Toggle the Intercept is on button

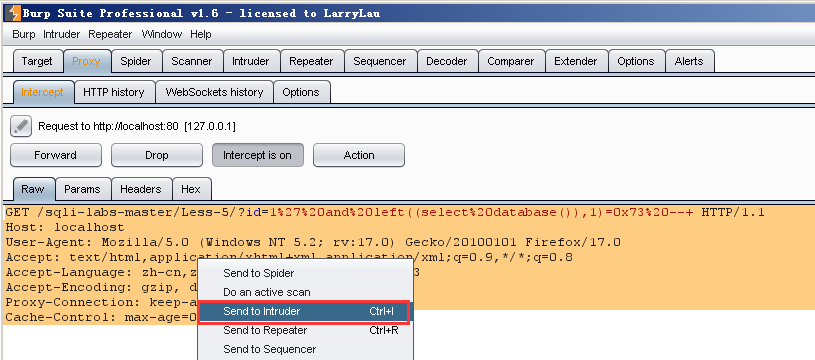257,155
